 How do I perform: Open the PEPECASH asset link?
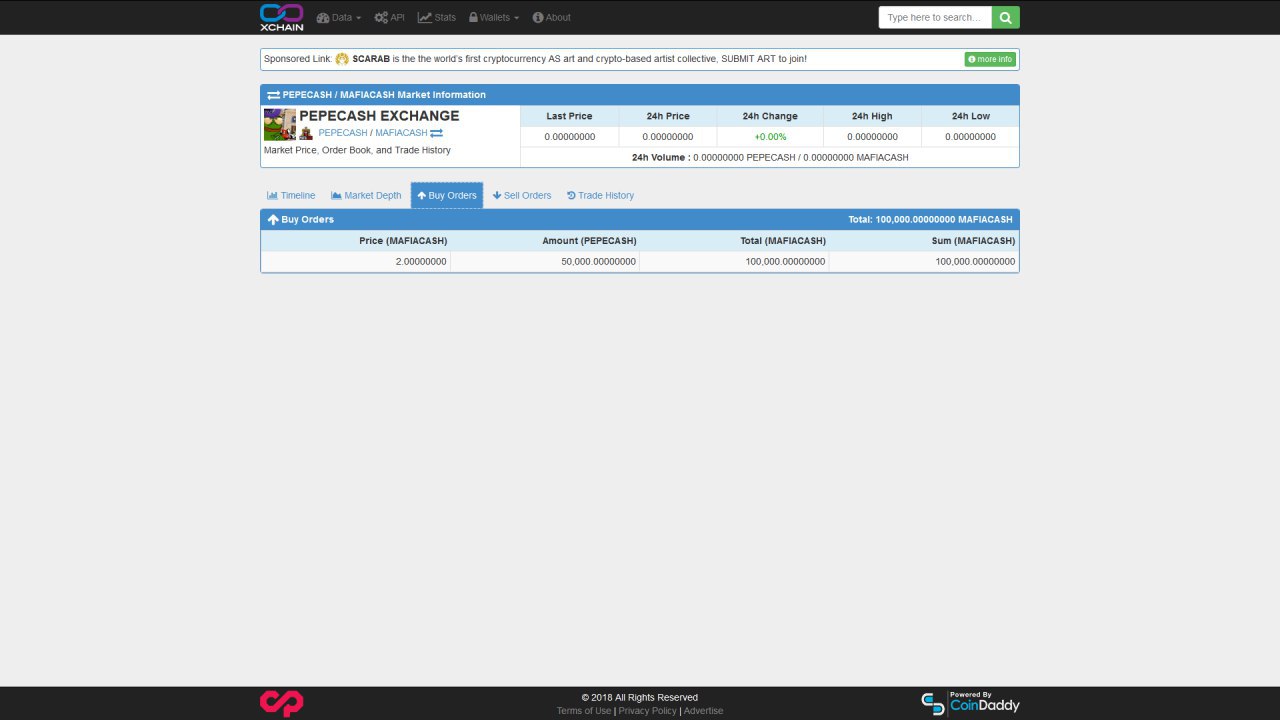click(343, 133)
